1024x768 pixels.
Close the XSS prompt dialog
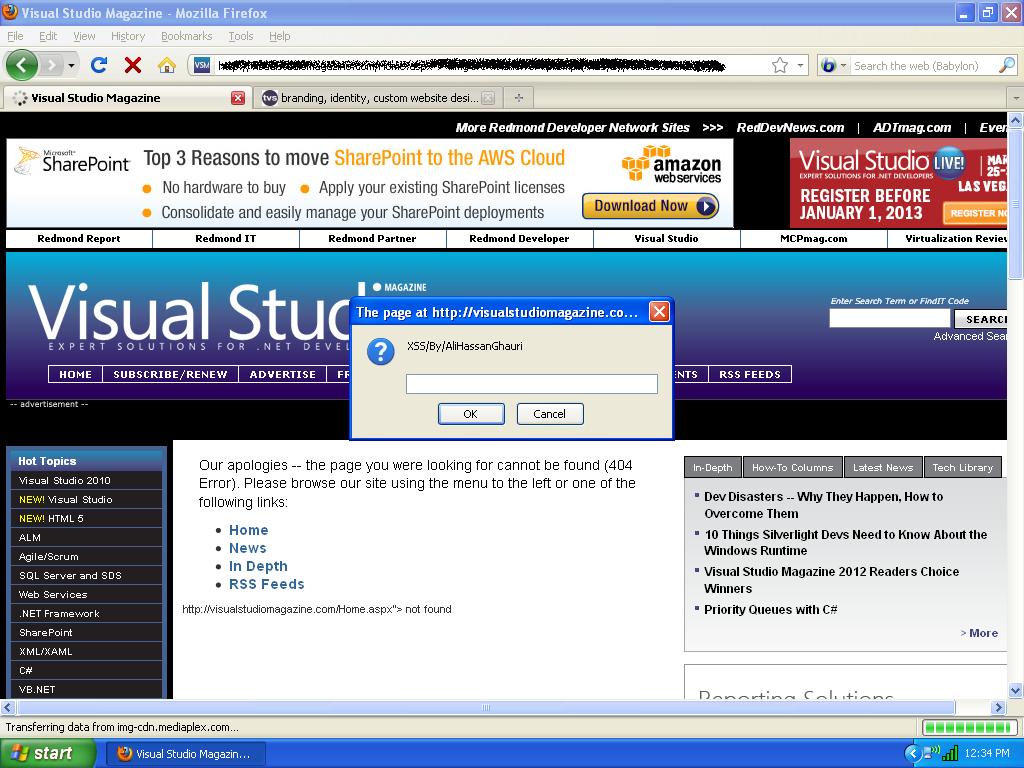pos(660,312)
